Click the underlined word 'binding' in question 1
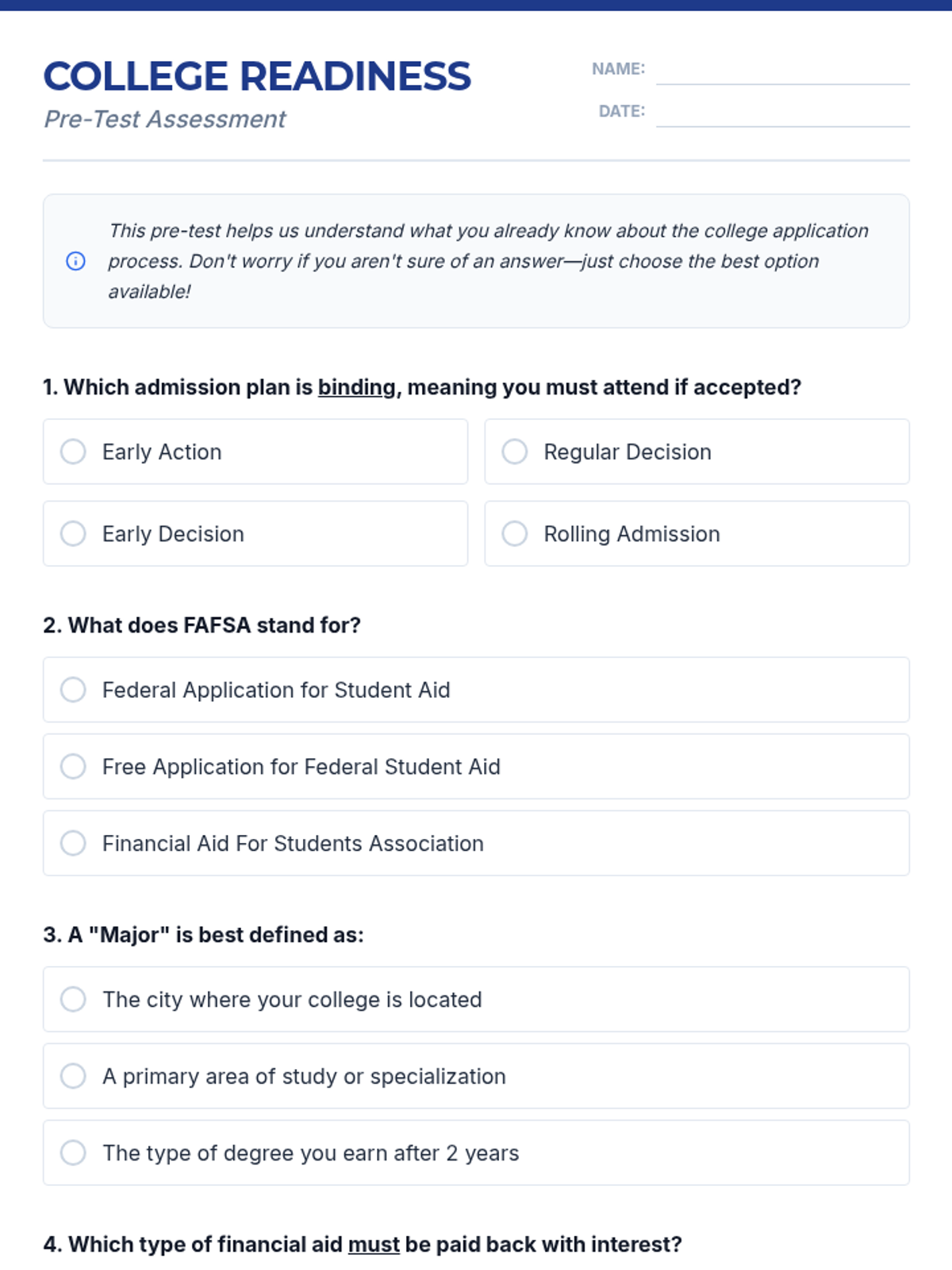 356,387
